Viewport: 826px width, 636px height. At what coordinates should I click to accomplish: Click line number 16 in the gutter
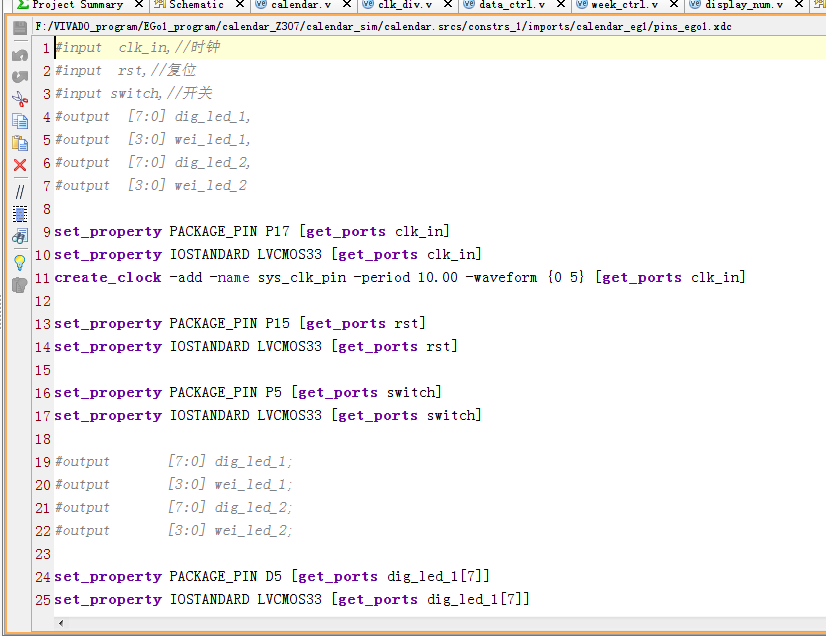tap(42, 393)
